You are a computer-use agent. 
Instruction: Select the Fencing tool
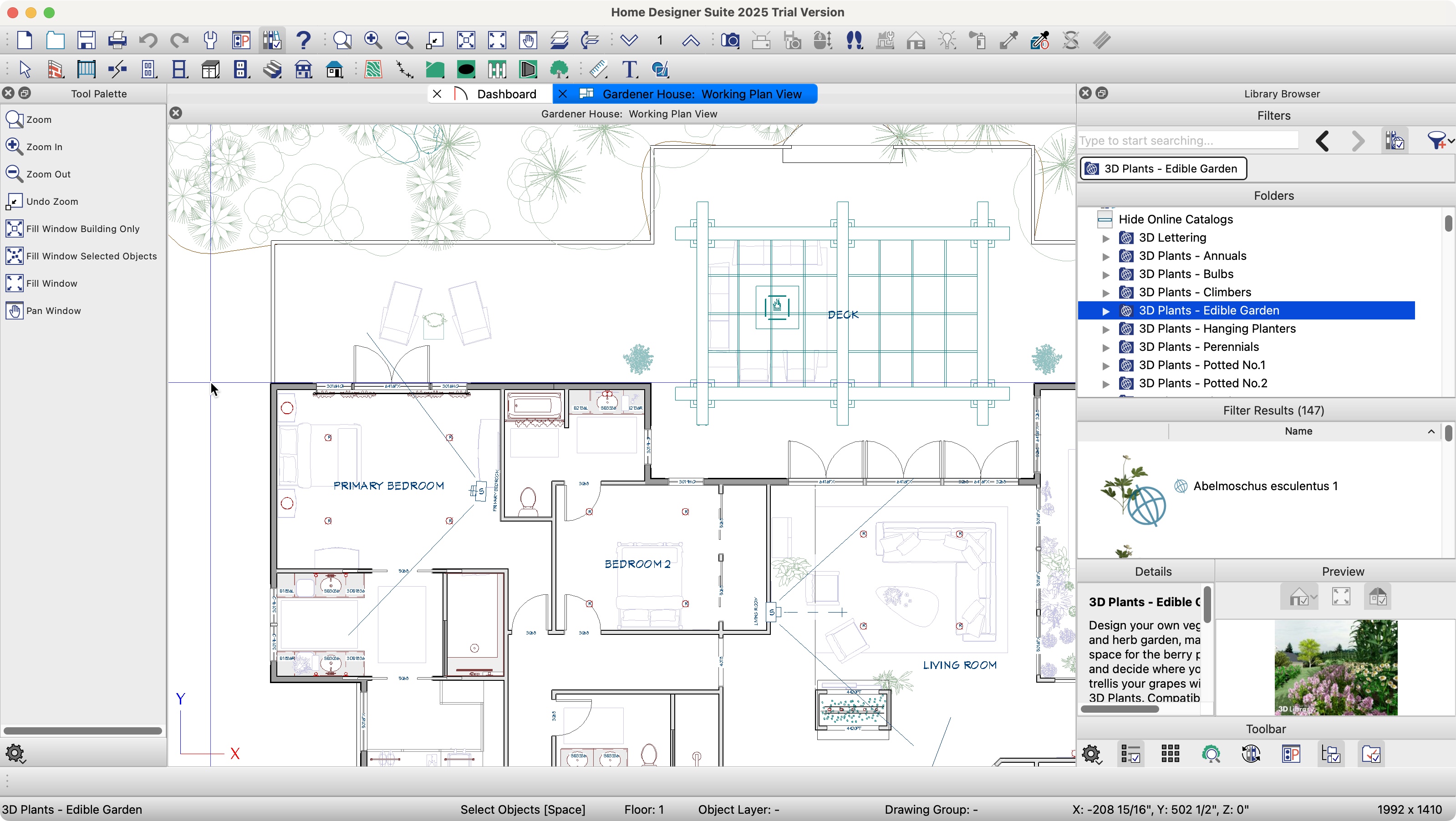tap(497, 69)
